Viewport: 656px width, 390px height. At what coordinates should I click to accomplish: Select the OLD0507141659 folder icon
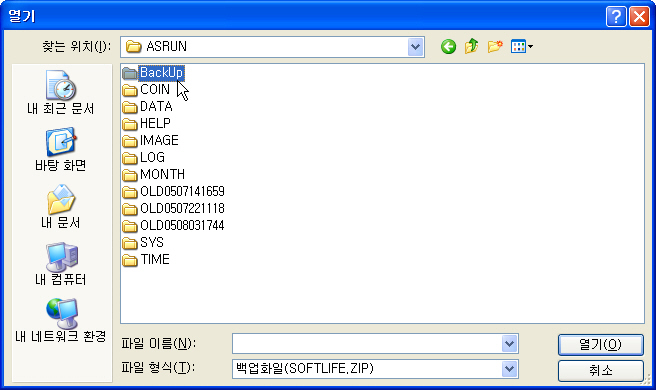[130, 192]
